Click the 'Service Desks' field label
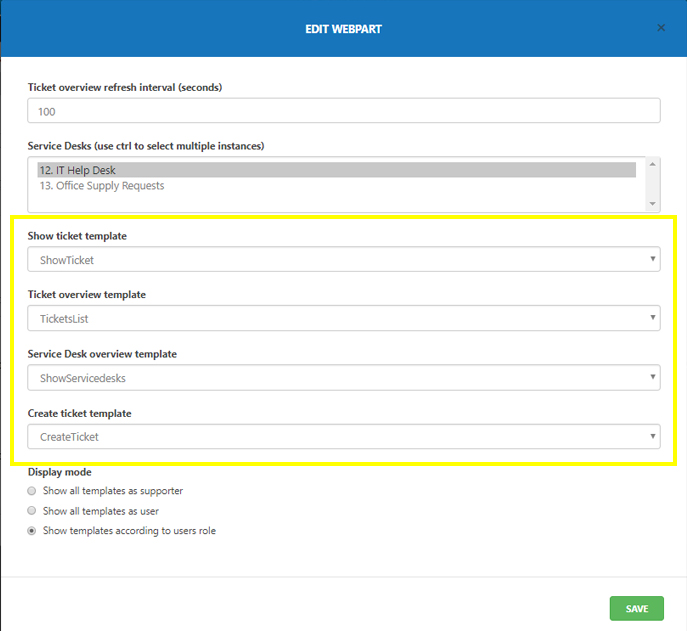This screenshot has height=631, width=687. pyautogui.click(x=145, y=146)
